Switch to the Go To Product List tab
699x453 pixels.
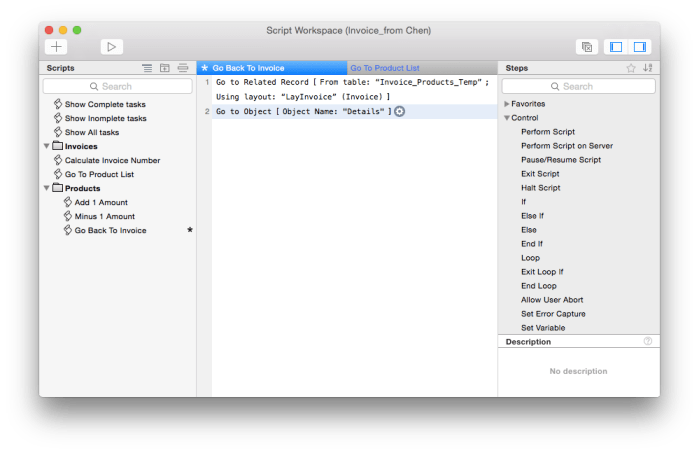pos(384,68)
